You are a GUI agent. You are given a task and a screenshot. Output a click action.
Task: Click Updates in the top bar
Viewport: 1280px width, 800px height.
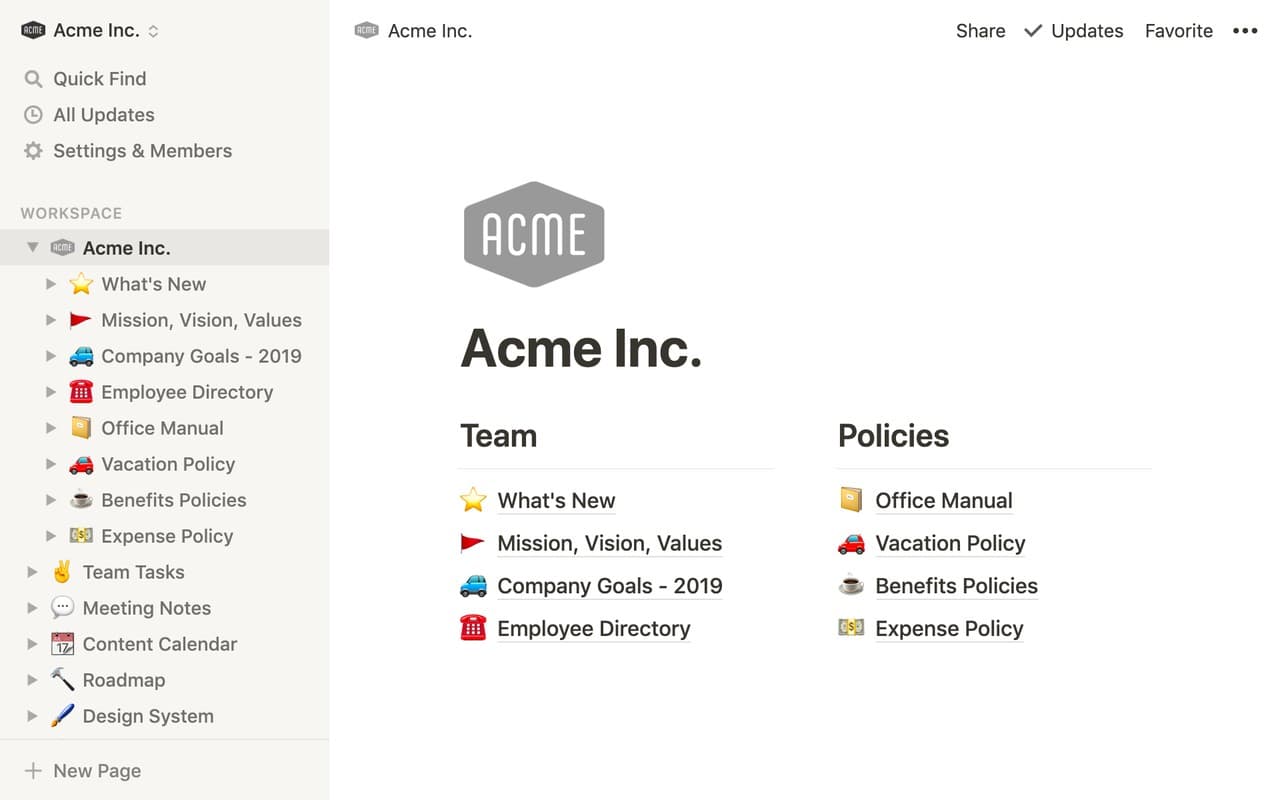click(x=1086, y=30)
